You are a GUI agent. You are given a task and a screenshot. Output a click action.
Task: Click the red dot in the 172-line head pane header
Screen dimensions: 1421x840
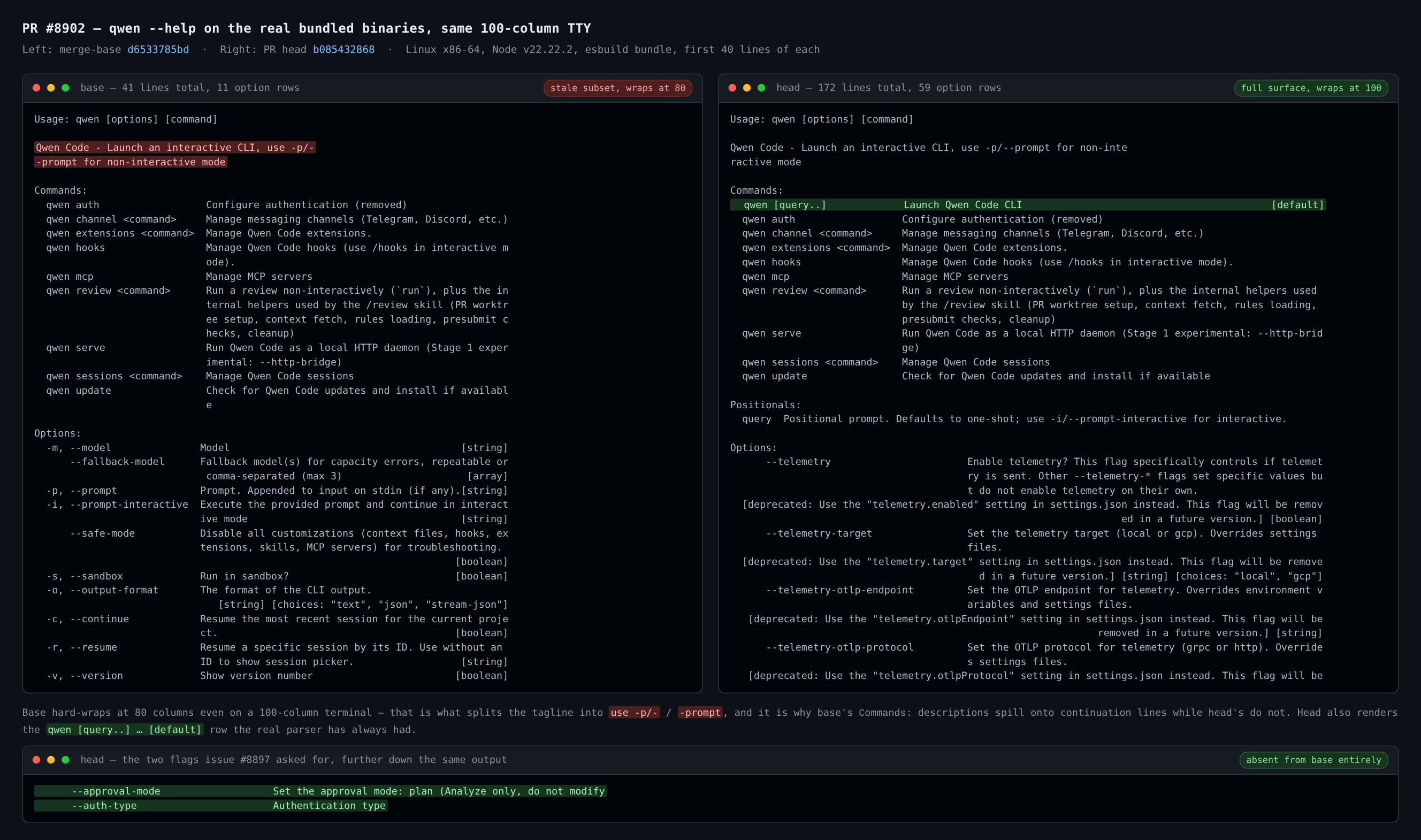tap(732, 88)
